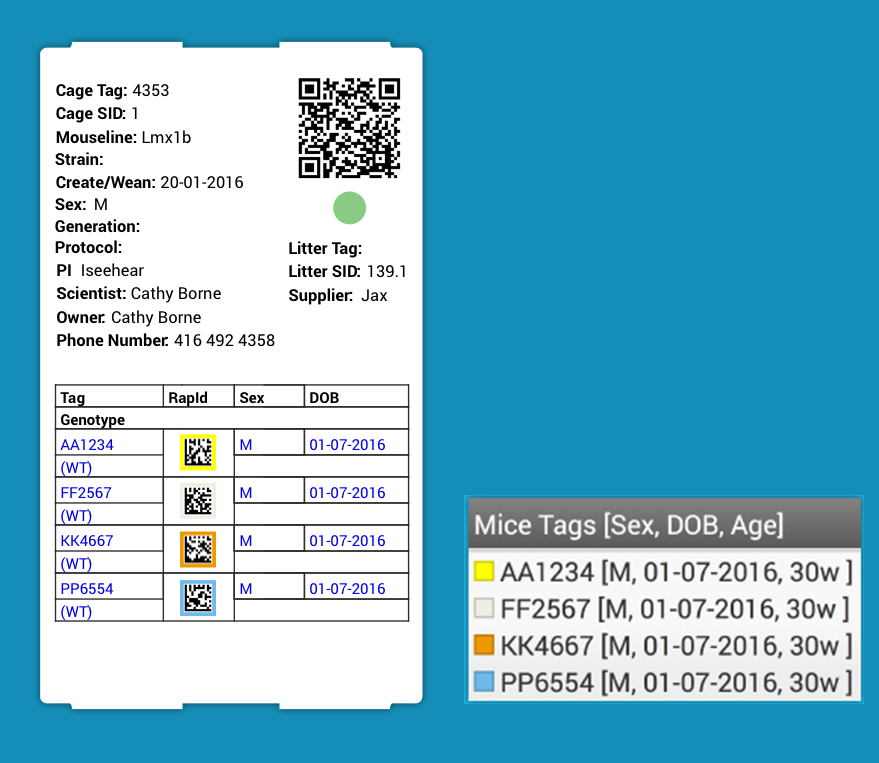The image size is (879, 763).
Task: Click the blue swatch beside PP6554
Action: point(484,682)
